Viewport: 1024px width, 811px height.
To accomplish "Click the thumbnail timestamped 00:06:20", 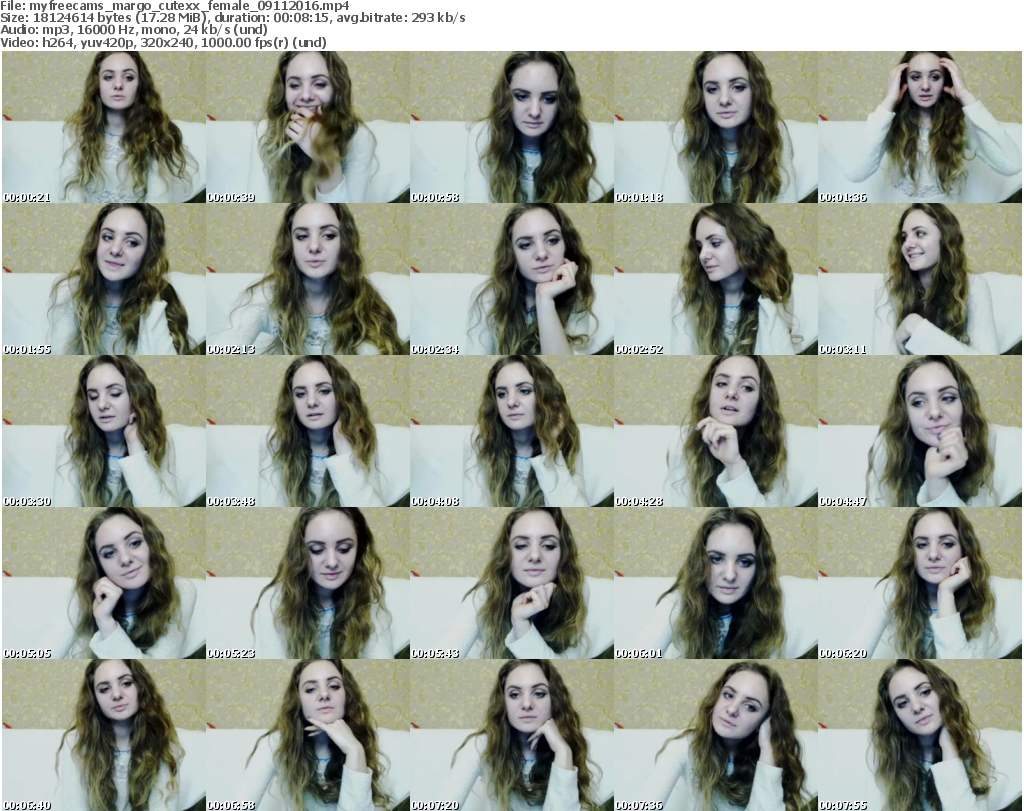I will tap(920, 583).
